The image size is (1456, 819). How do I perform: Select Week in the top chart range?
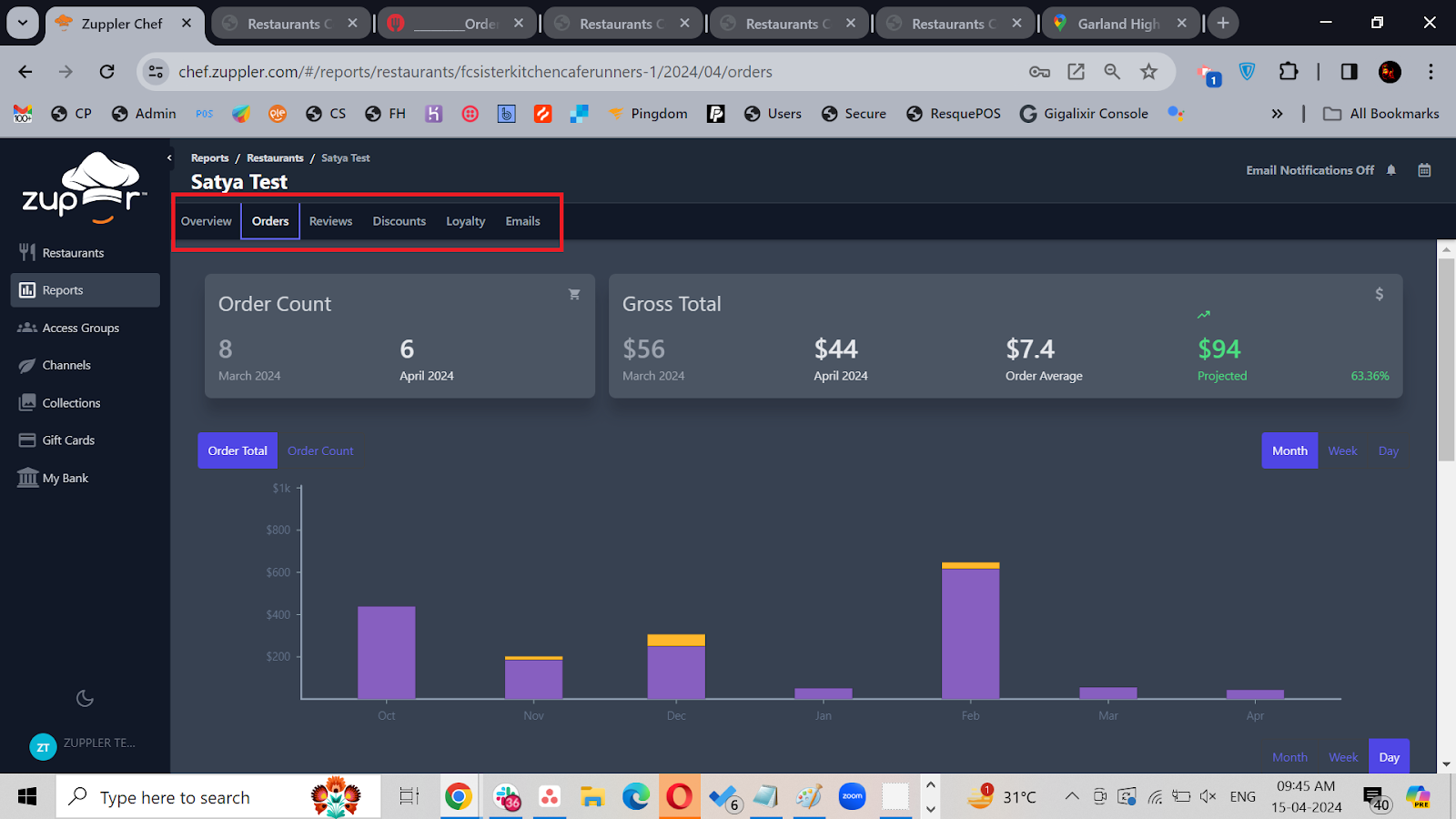pos(1342,450)
